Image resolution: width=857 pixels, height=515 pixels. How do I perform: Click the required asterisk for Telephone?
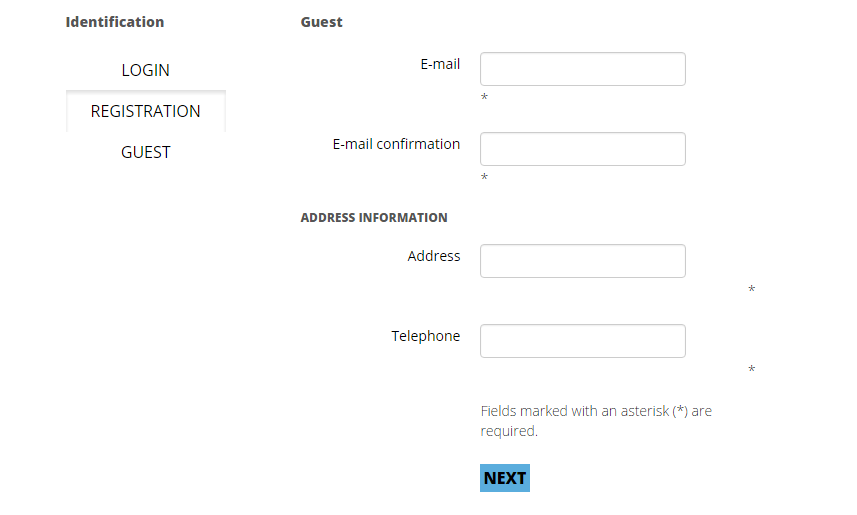point(751,370)
